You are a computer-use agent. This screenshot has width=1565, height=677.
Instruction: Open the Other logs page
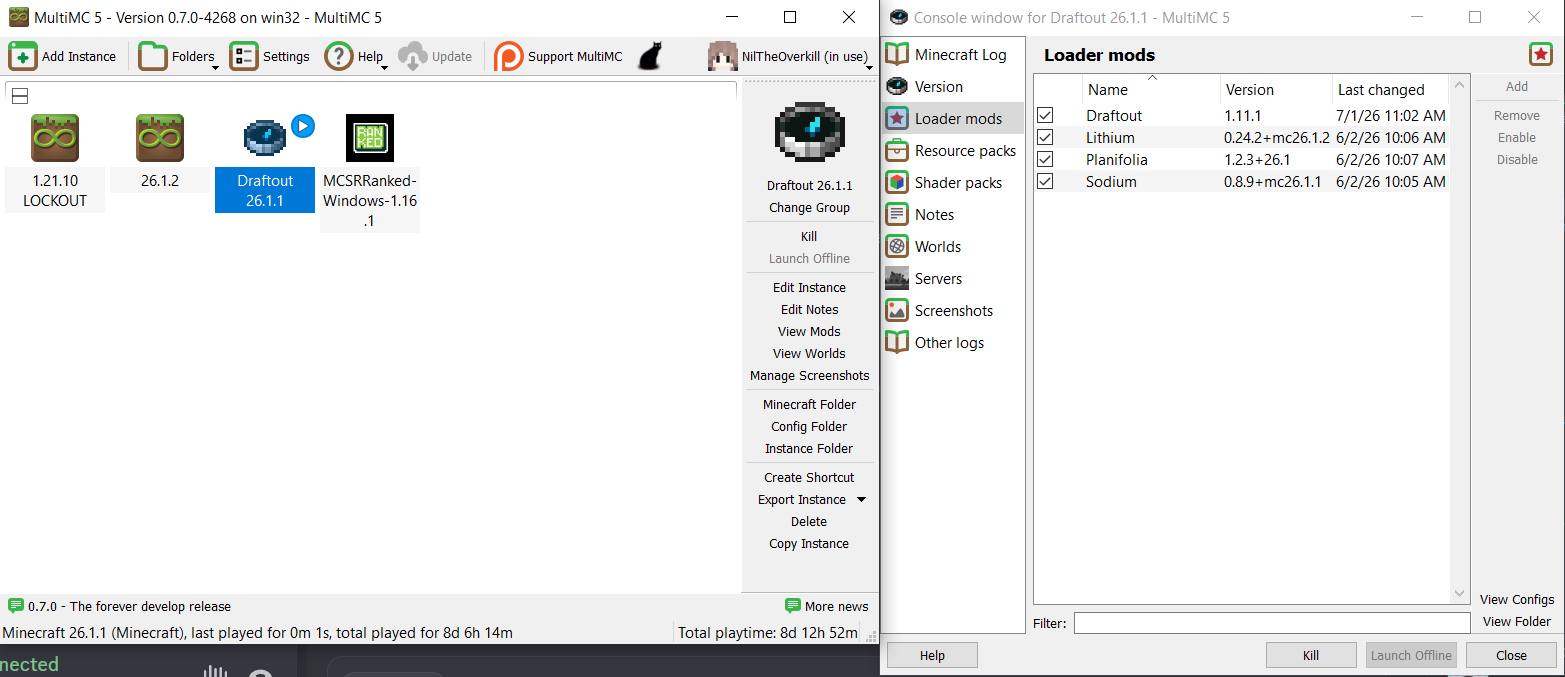953,343
